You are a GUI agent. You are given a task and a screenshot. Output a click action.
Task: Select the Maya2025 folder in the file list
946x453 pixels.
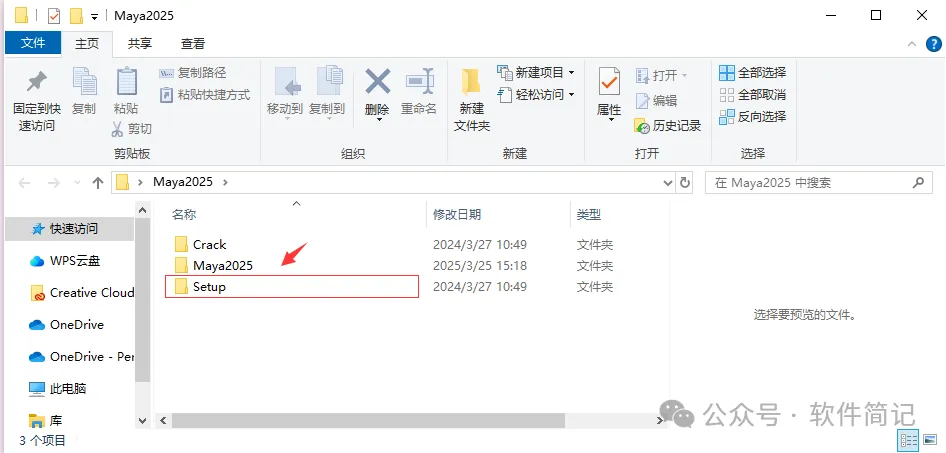point(214,265)
